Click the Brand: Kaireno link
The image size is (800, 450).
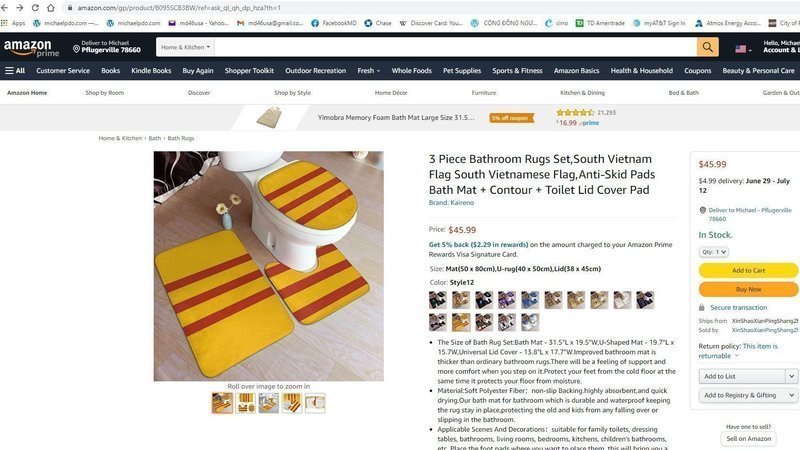pyautogui.click(x=452, y=203)
